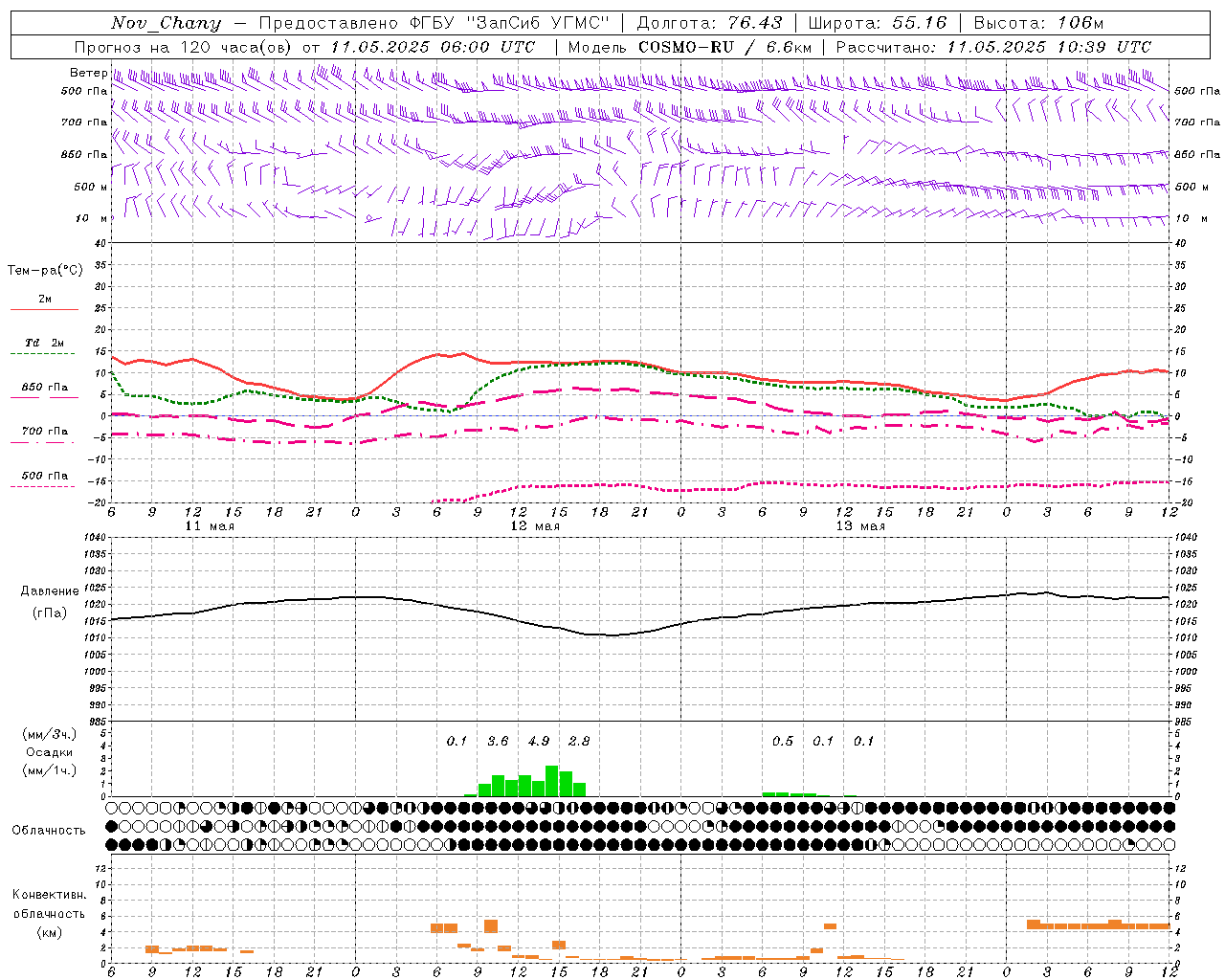Click the precipitation value 3.6

(x=498, y=741)
